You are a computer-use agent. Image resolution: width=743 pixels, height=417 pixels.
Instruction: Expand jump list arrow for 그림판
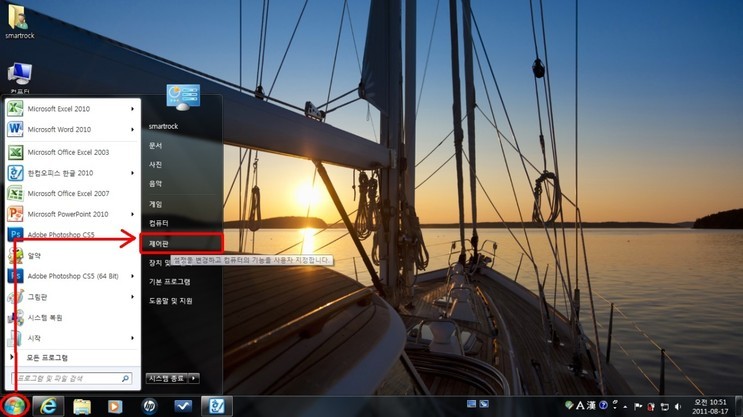[x=133, y=297]
